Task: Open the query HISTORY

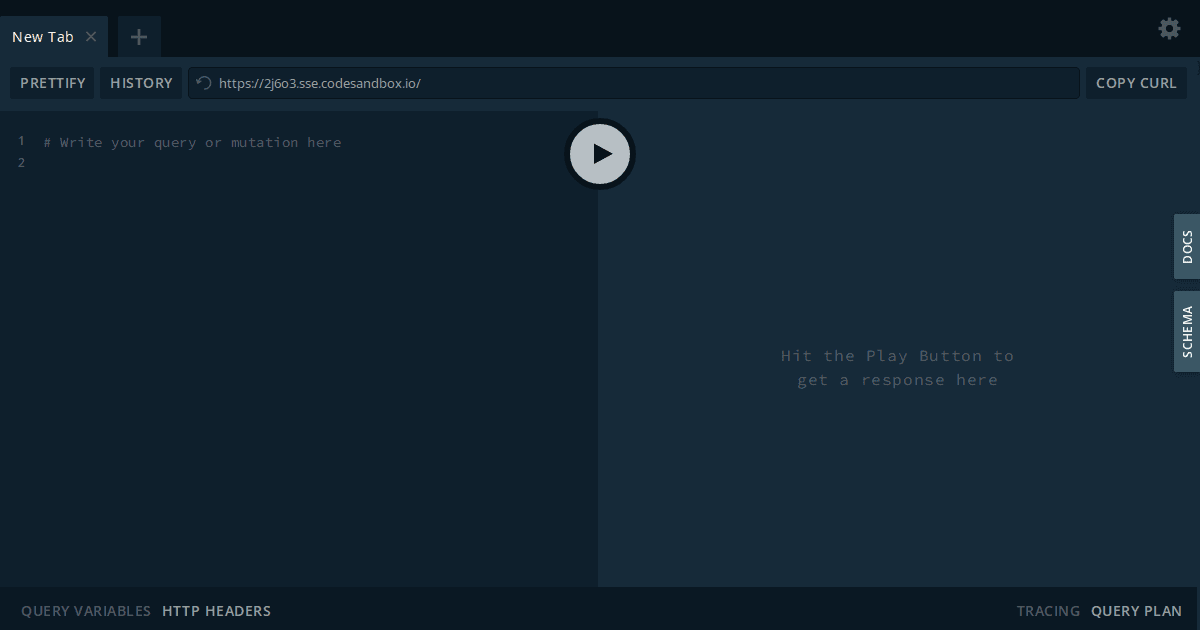Action: click(141, 83)
